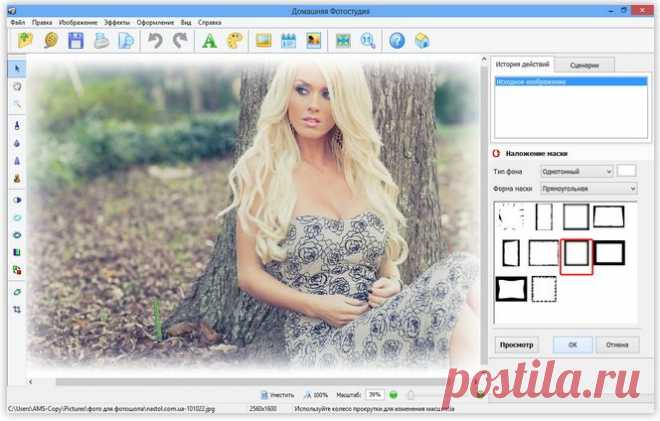Screen dimensions: 660x421
Task: Redo the undone action
Action: [x=180, y=41]
